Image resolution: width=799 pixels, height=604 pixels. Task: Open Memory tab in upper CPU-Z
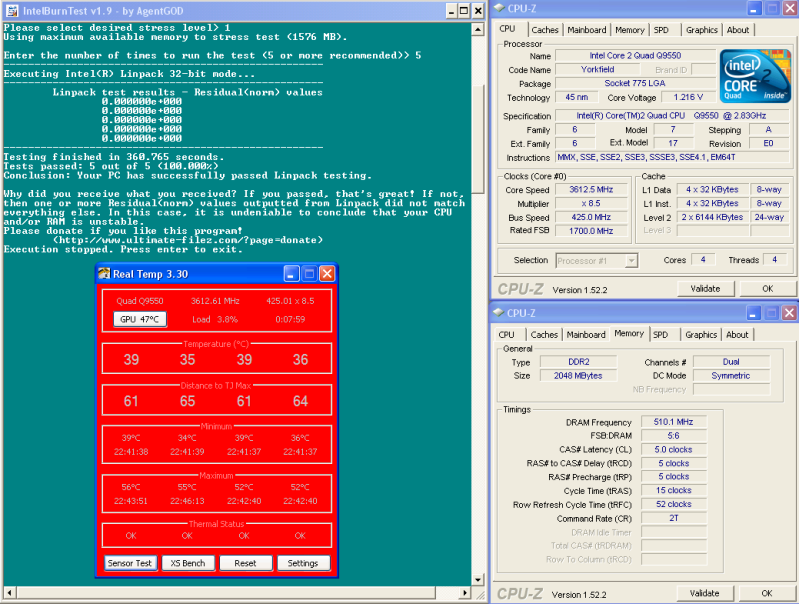(630, 30)
